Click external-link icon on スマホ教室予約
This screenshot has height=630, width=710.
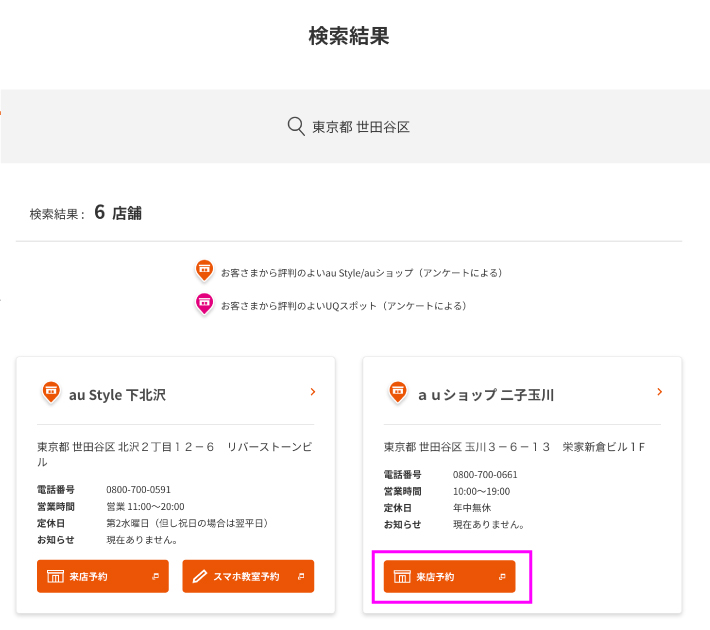pyautogui.click(x=301, y=577)
